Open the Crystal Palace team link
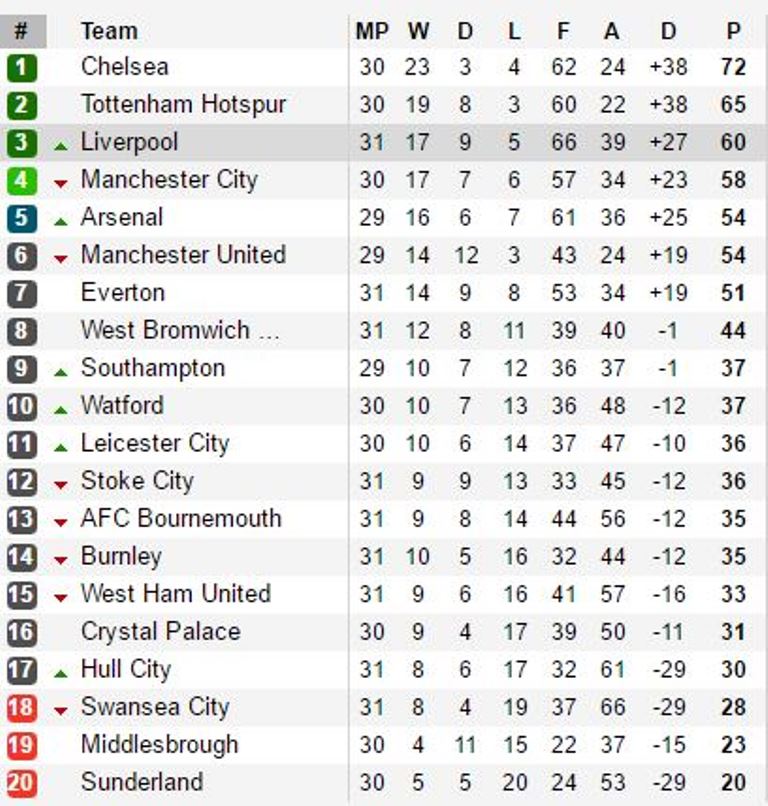Image resolution: width=768 pixels, height=806 pixels. 160,632
